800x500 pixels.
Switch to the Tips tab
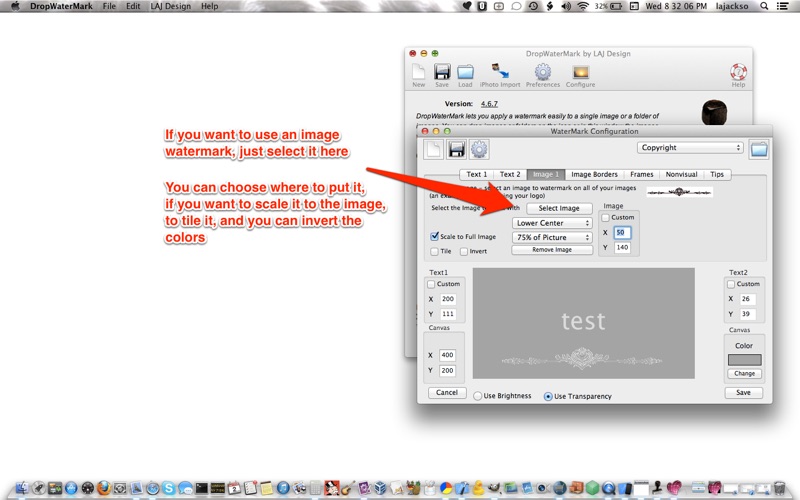(717, 174)
